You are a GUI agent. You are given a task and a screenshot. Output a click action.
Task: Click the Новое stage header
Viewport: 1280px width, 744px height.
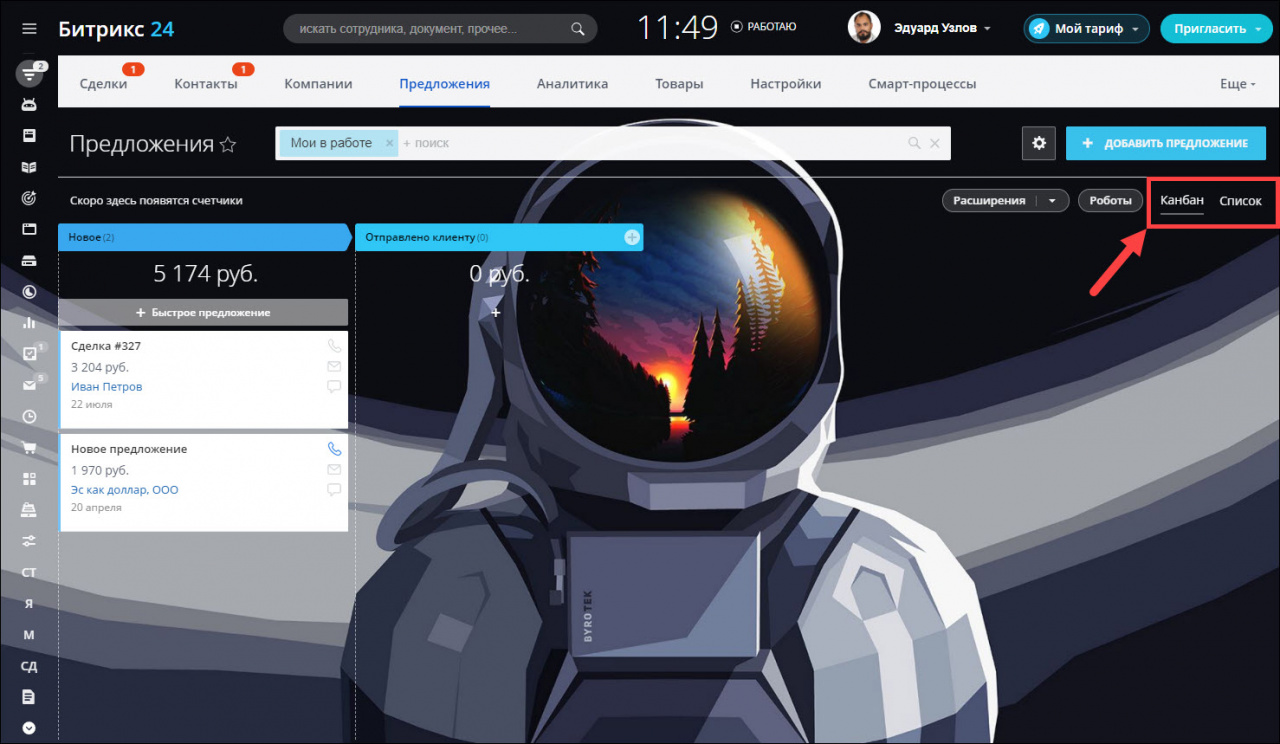(x=203, y=237)
